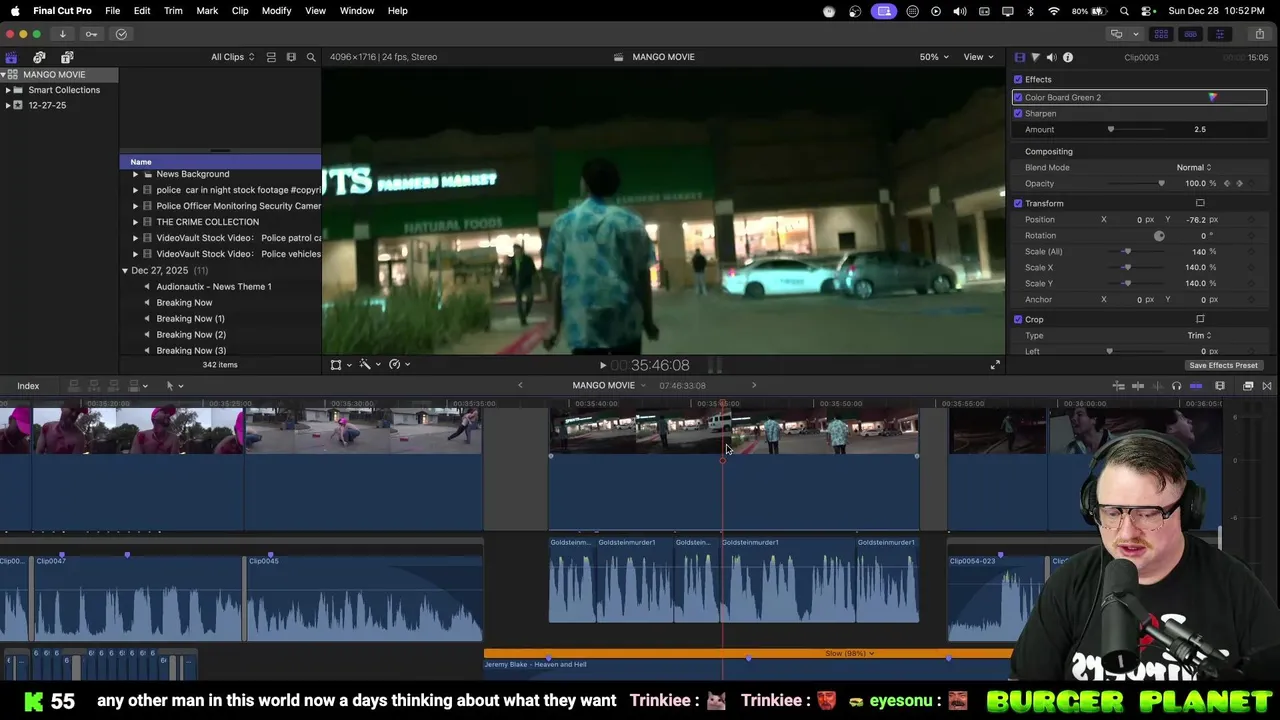Viewport: 1280px width, 720px height.
Task: Open the Mark menu
Action: tap(207, 11)
